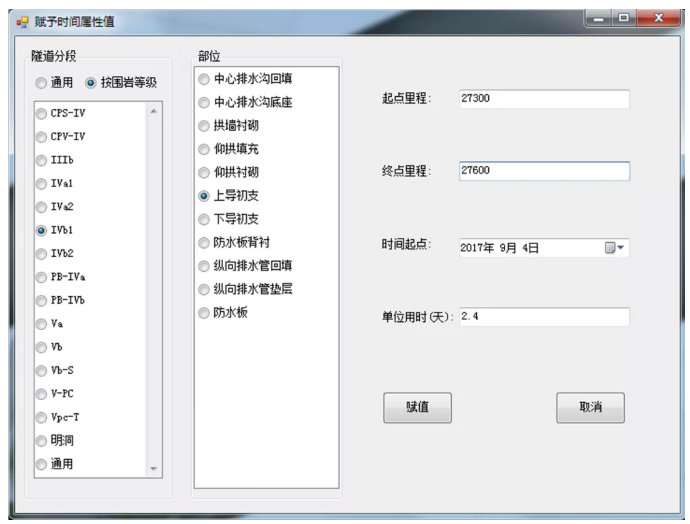Select 下导初支 part
Screen dimensions: 690x524
(x=204, y=219)
